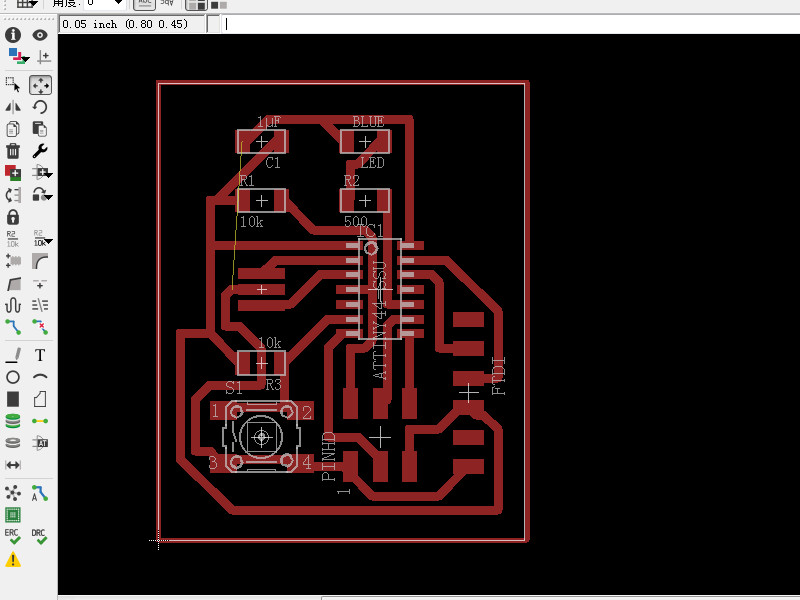Image resolution: width=800 pixels, height=600 pixels.
Task: Open the Errors warning icon
Action: (13, 560)
